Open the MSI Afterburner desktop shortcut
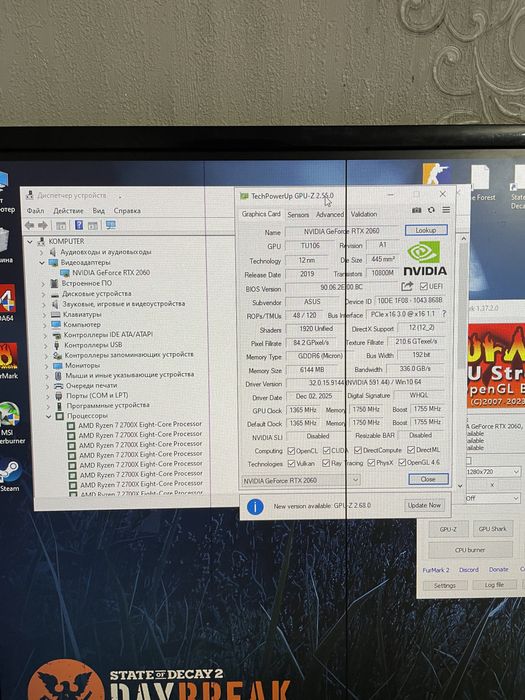525x700 pixels. [9, 422]
